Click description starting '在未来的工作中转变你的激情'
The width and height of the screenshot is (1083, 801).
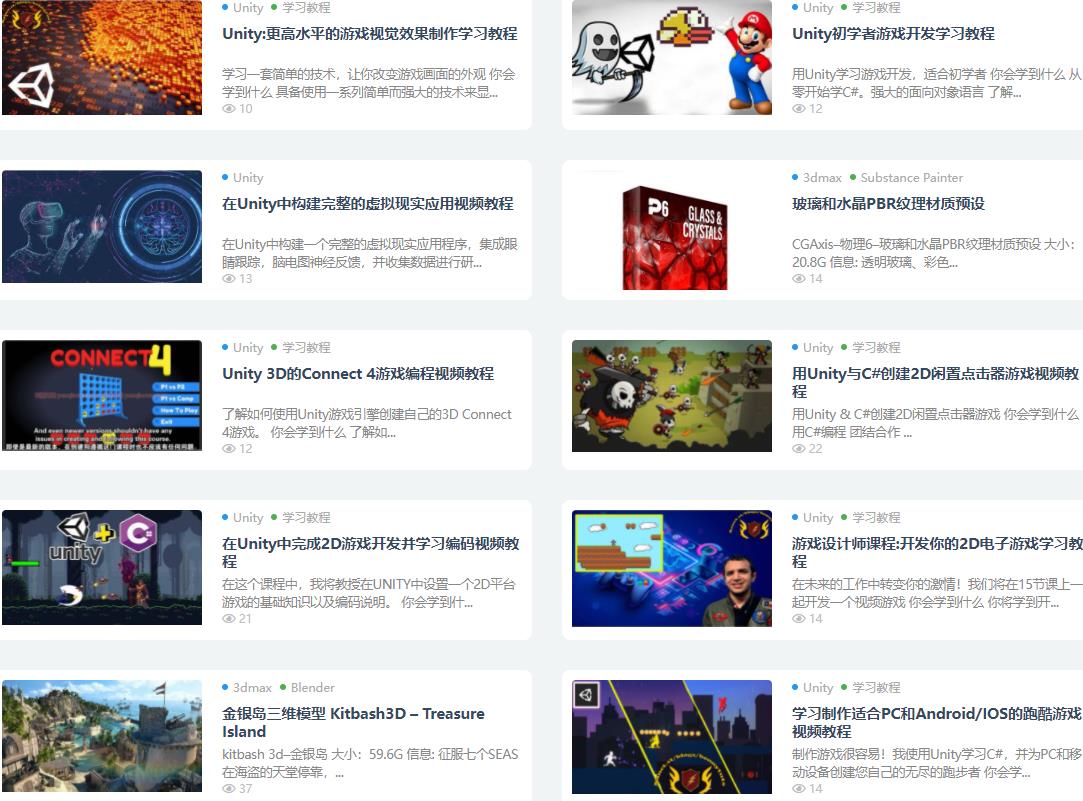click(937, 593)
